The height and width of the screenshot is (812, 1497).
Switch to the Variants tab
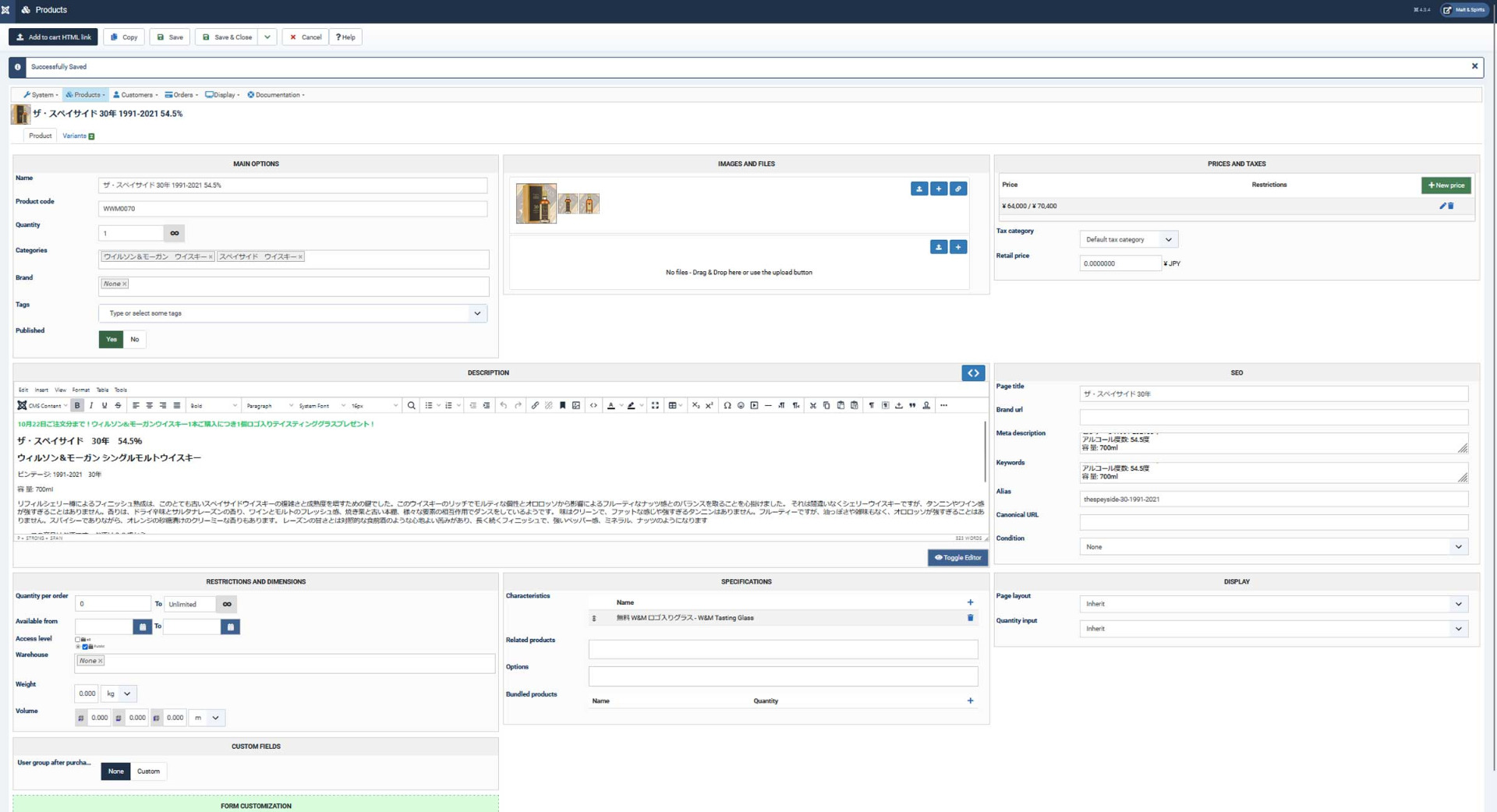77,136
